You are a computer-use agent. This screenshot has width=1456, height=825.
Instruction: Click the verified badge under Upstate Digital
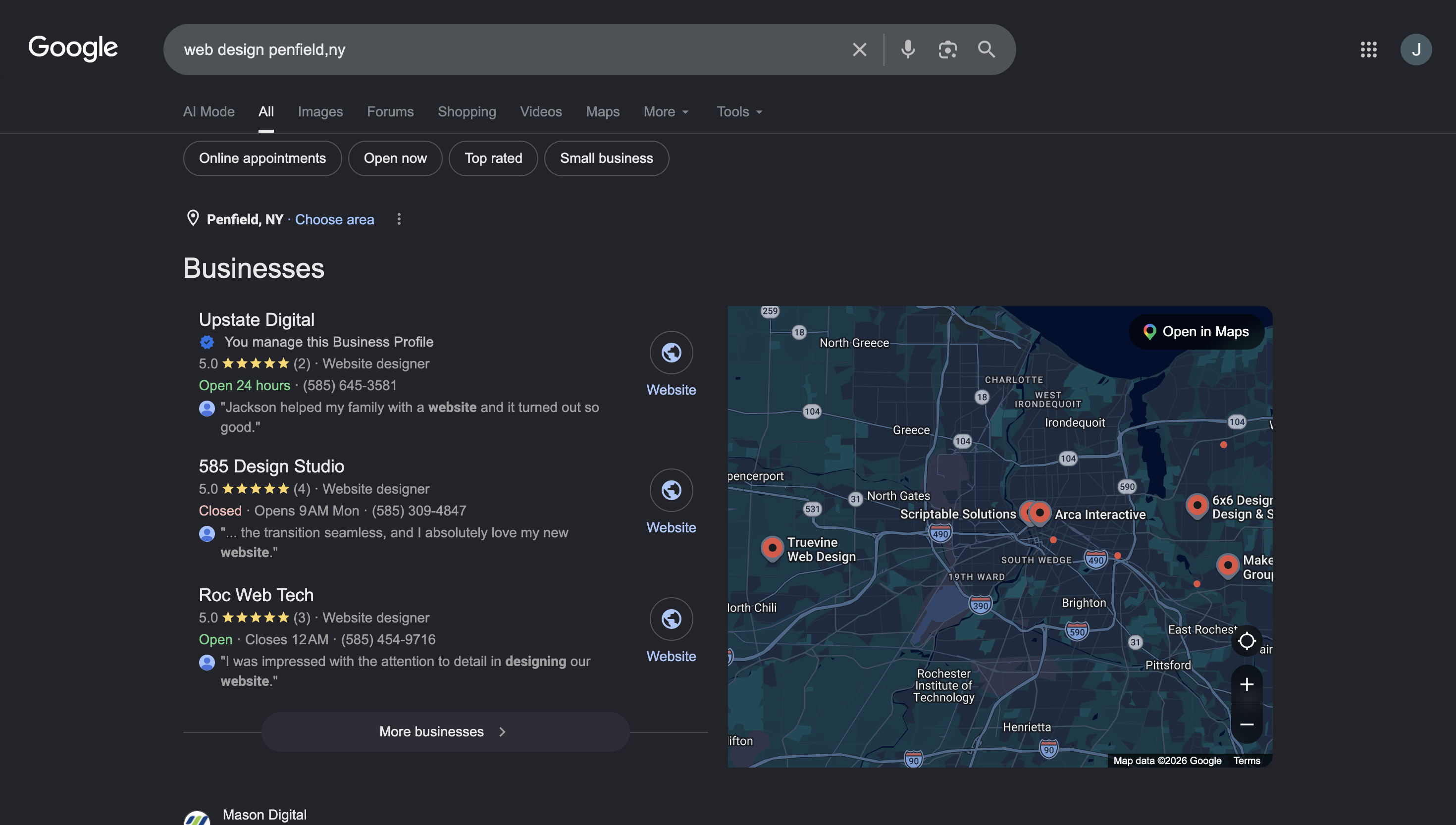coord(207,342)
